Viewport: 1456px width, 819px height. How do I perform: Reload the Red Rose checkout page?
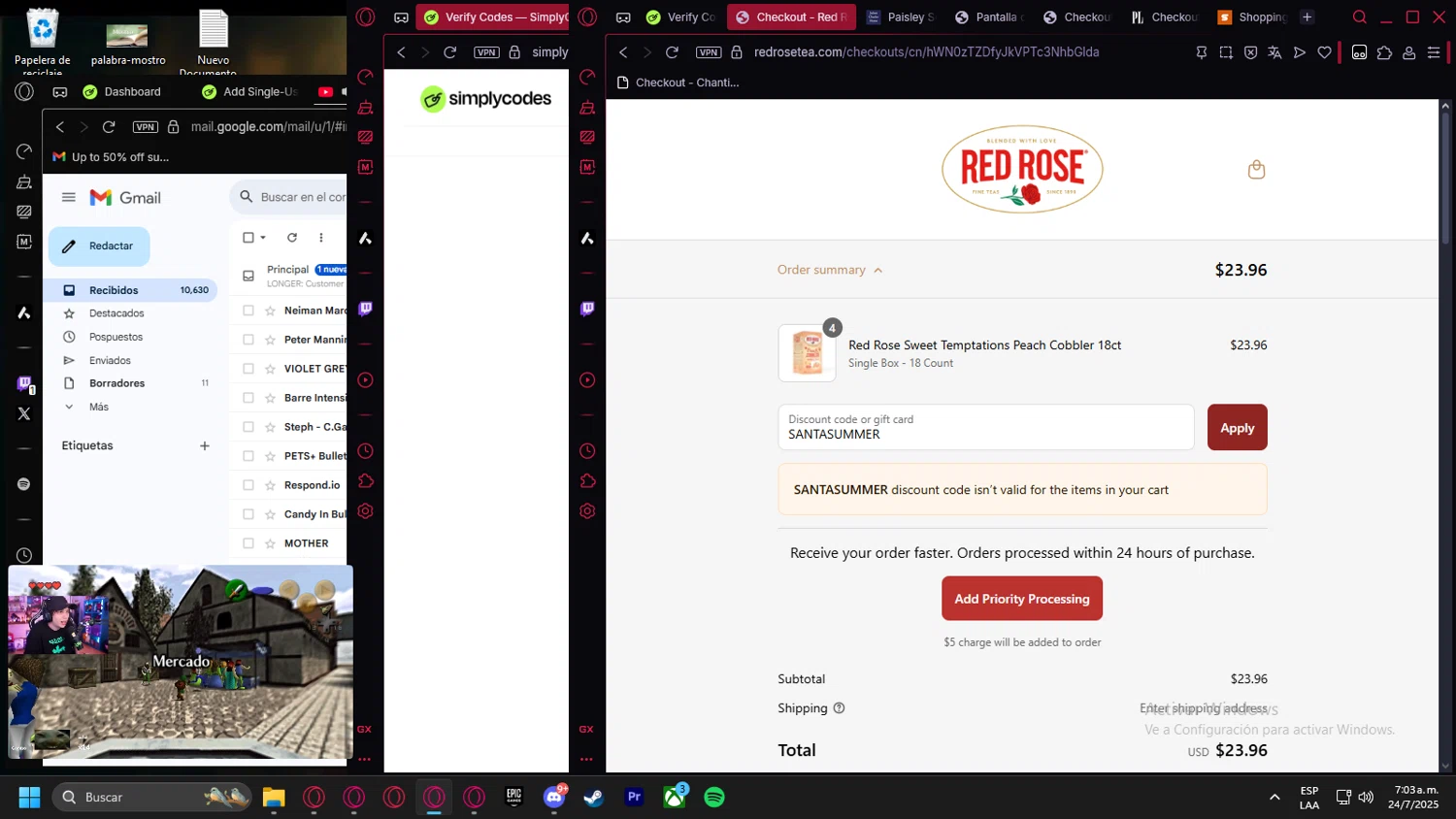click(x=672, y=52)
